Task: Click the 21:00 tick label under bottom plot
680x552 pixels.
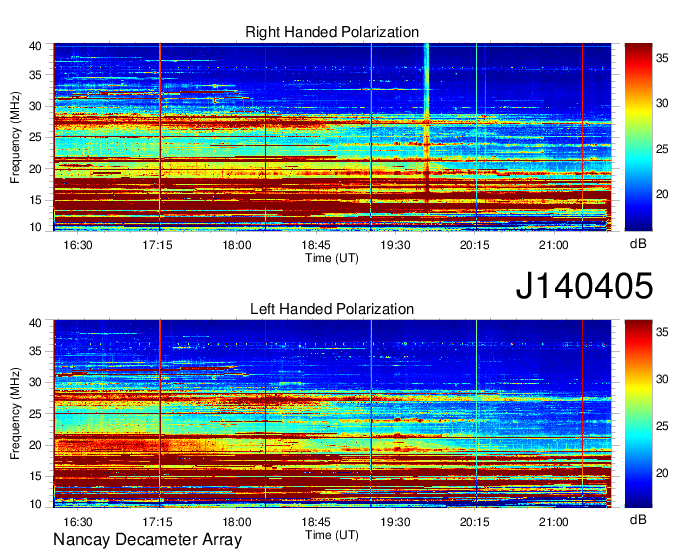Action: (554, 522)
